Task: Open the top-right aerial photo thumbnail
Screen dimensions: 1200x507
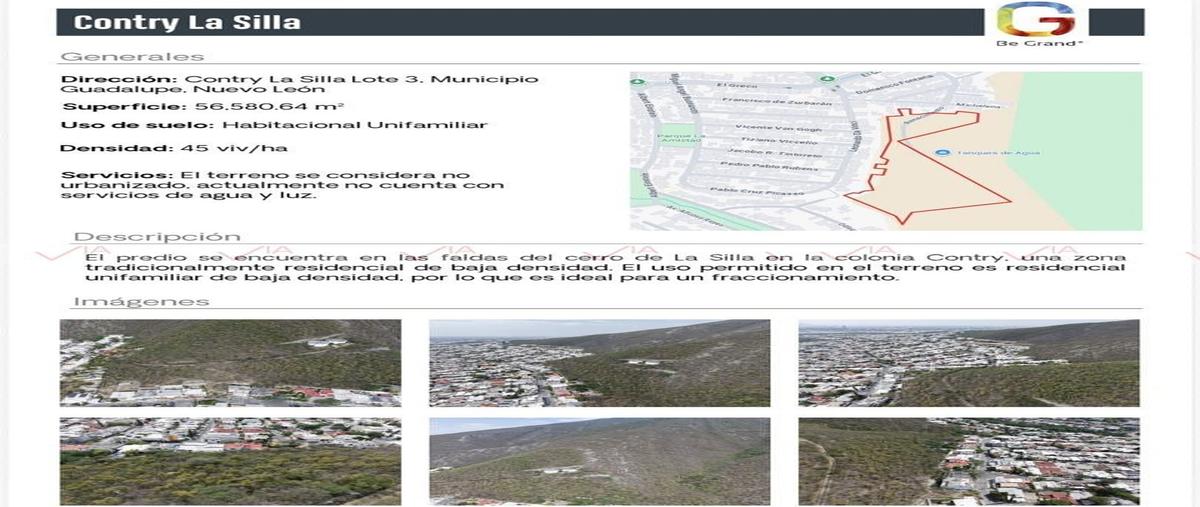Action: pos(968,362)
